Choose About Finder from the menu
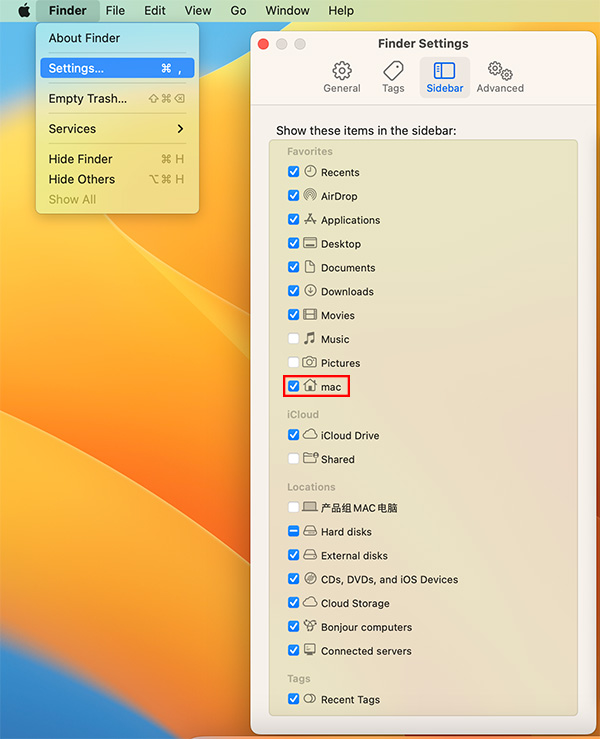 [x=117, y=38]
